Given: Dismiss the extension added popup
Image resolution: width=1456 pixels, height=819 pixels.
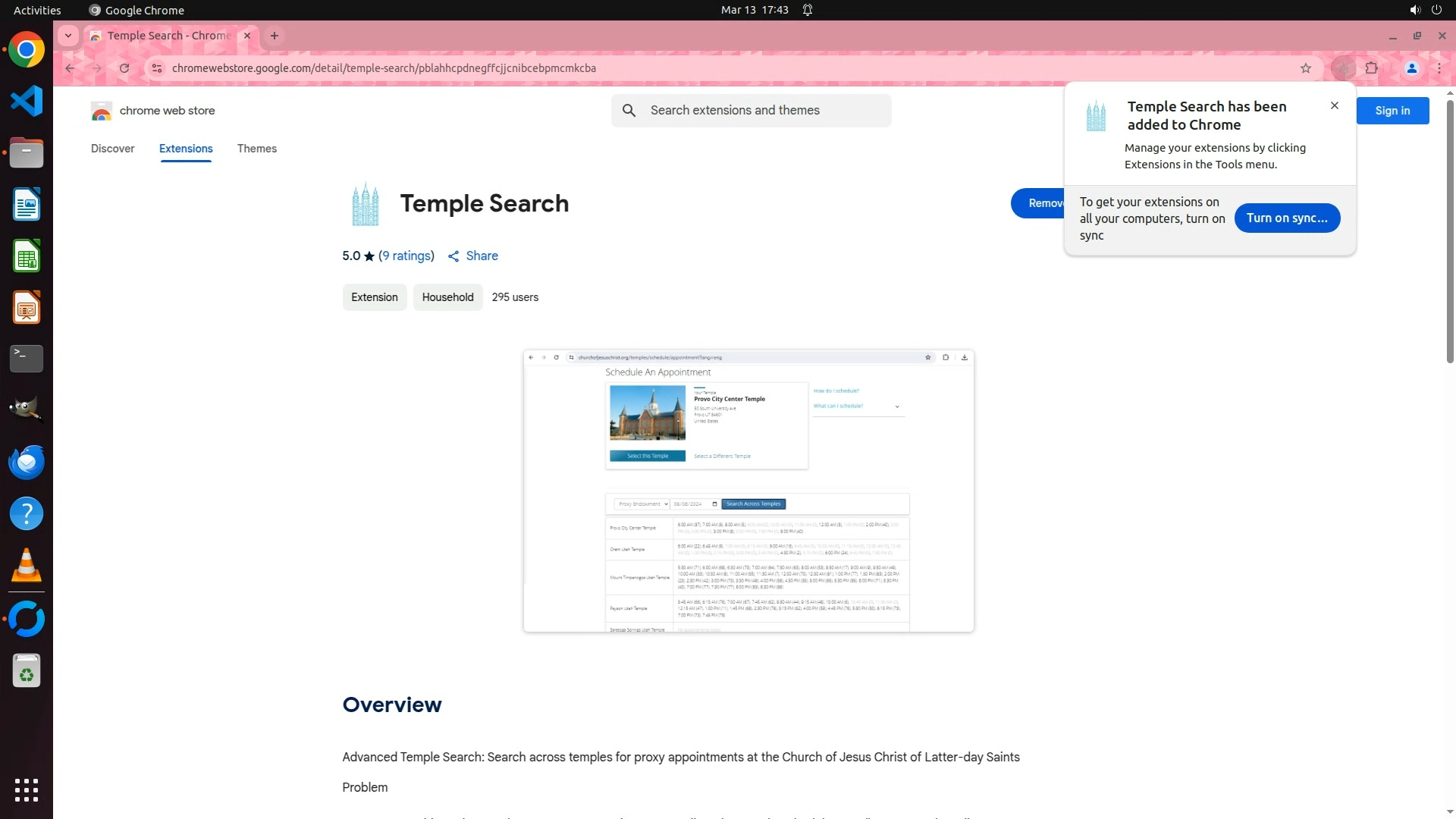Looking at the screenshot, I should point(1334,105).
